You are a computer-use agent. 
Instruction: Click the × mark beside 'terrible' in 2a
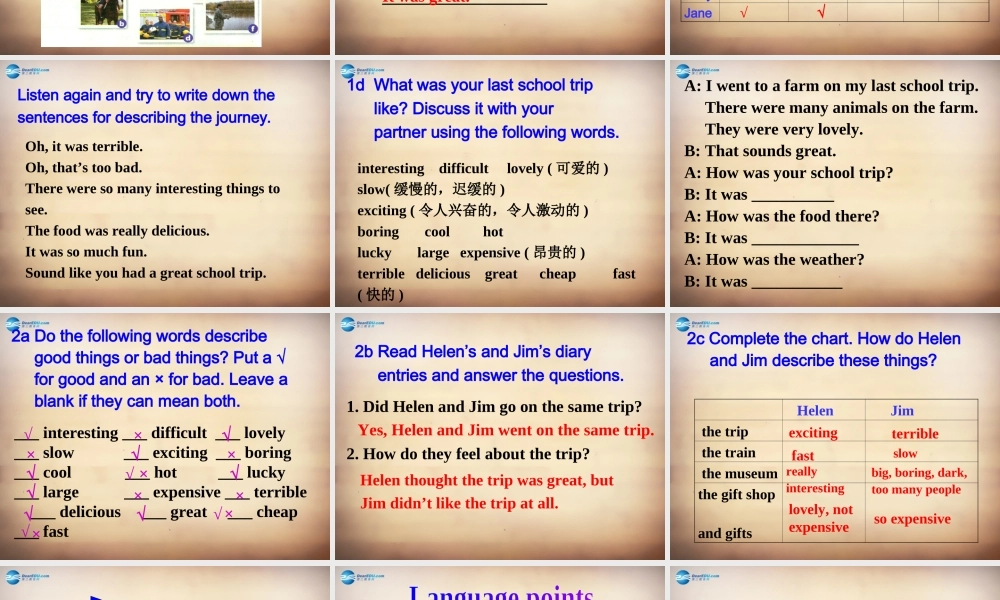click(238, 494)
